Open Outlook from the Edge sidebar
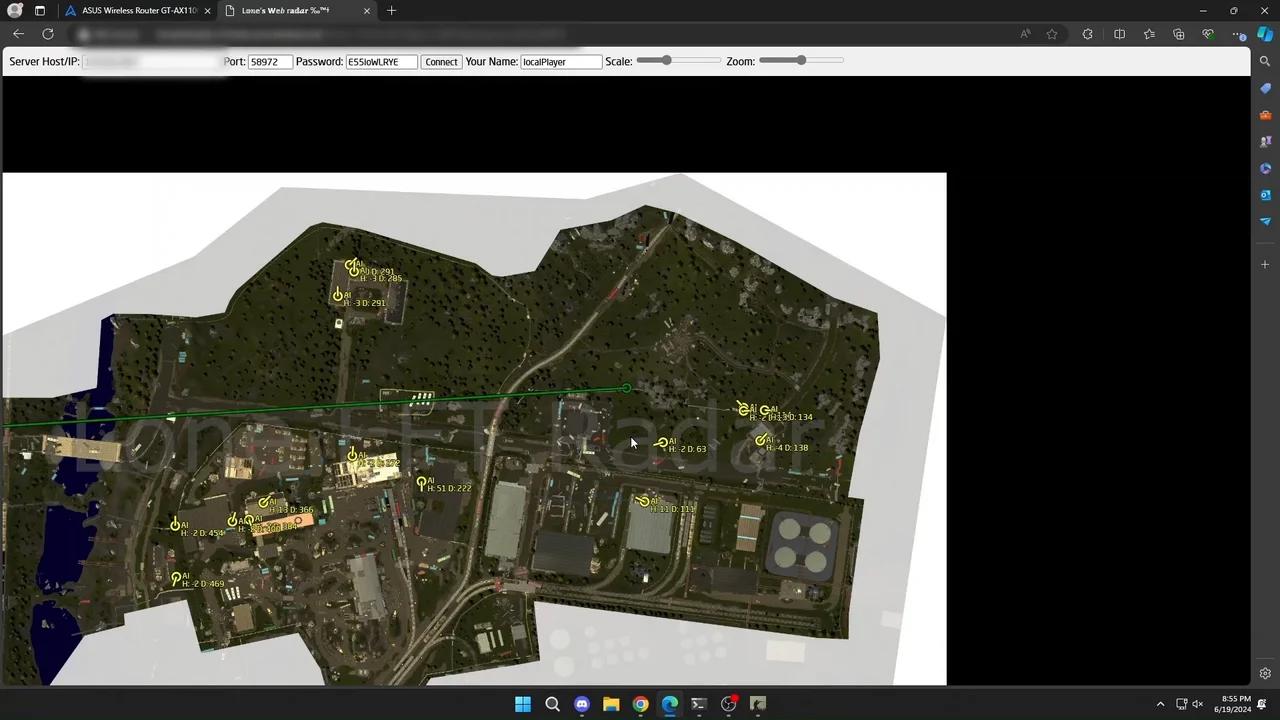Image resolution: width=1280 pixels, height=720 pixels. click(x=1265, y=194)
